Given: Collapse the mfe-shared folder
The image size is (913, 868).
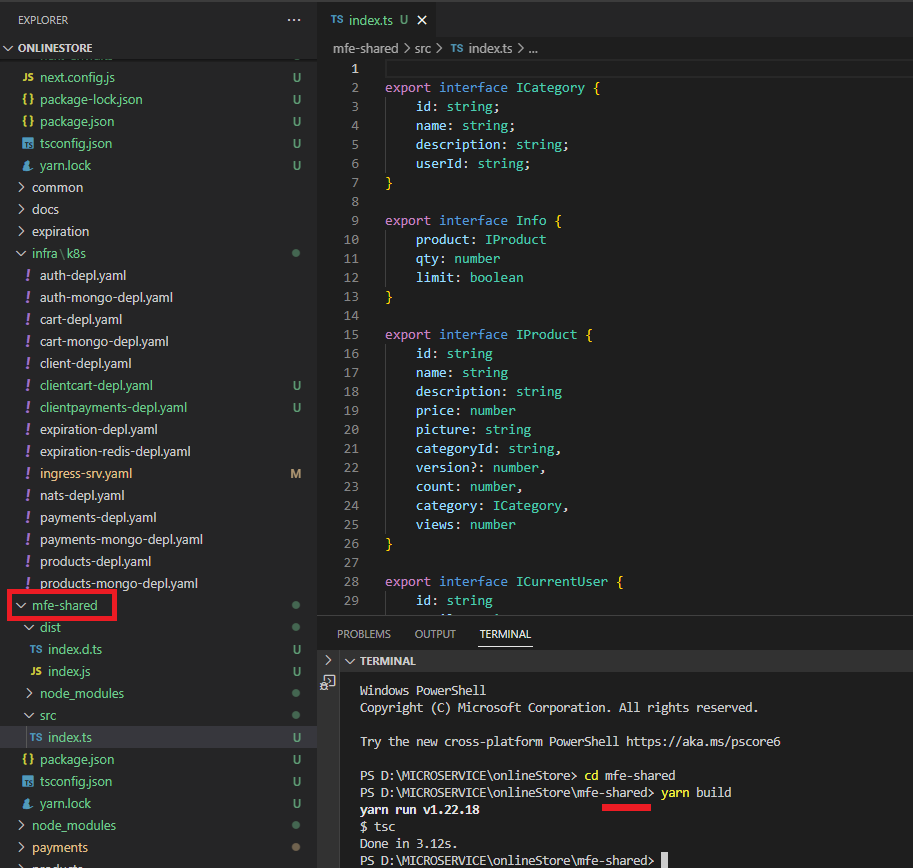Looking at the screenshot, I should [65, 605].
